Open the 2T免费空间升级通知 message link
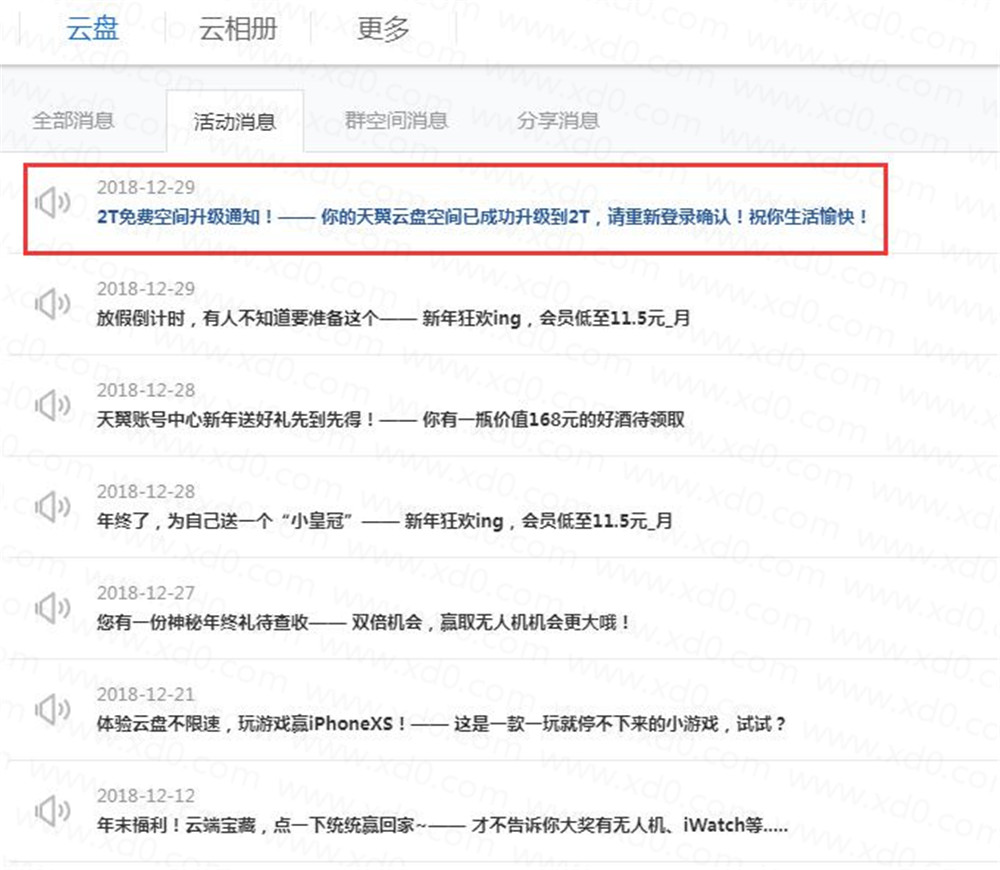This screenshot has width=1000, height=870. pos(482,217)
